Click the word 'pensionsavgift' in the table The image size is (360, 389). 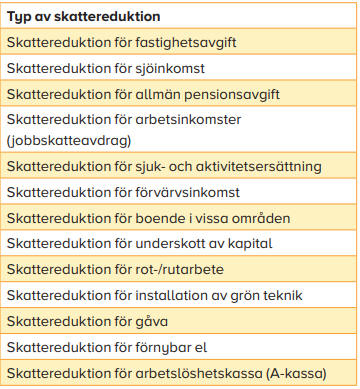[232, 95]
